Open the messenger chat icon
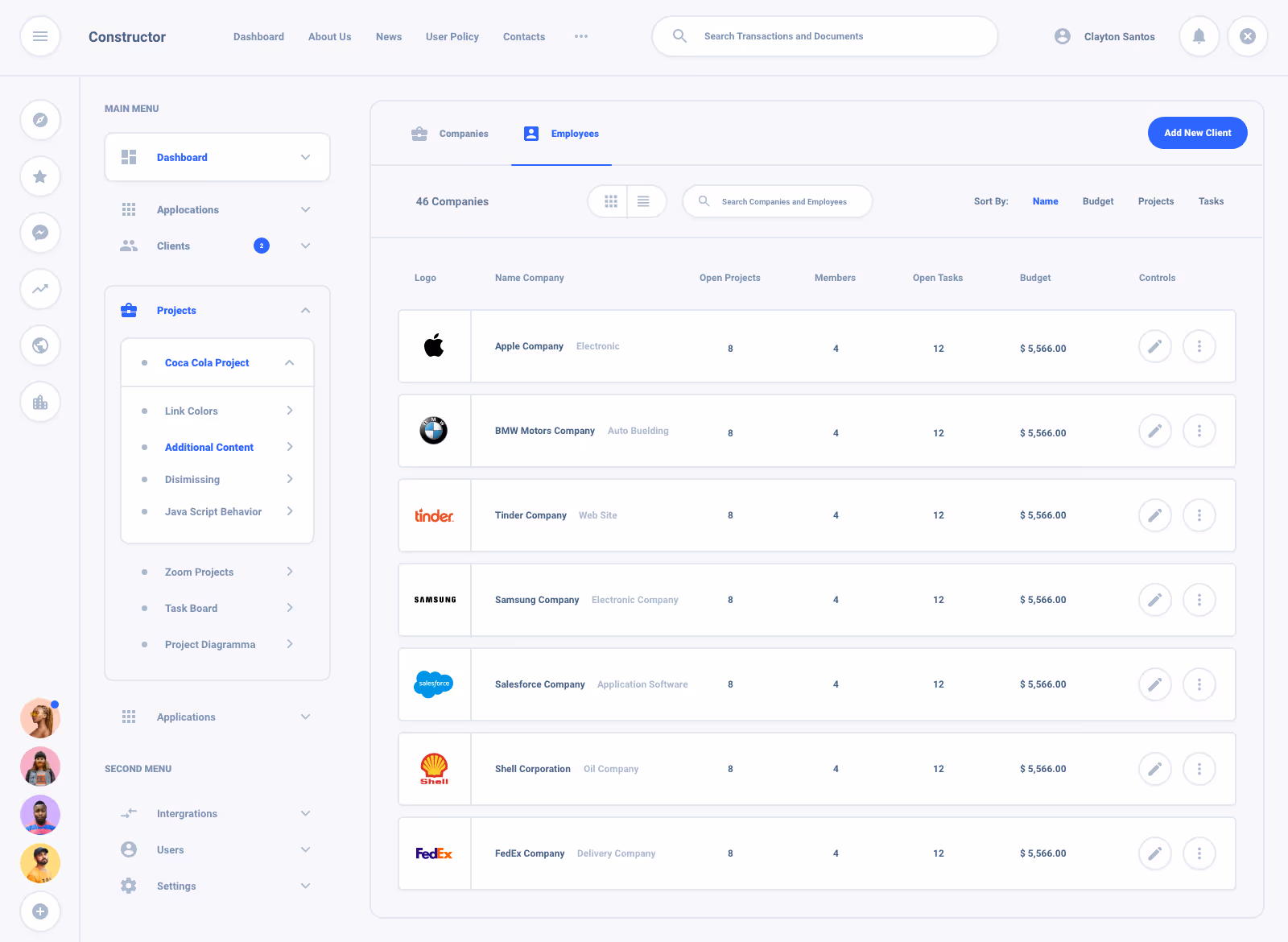 coord(40,233)
